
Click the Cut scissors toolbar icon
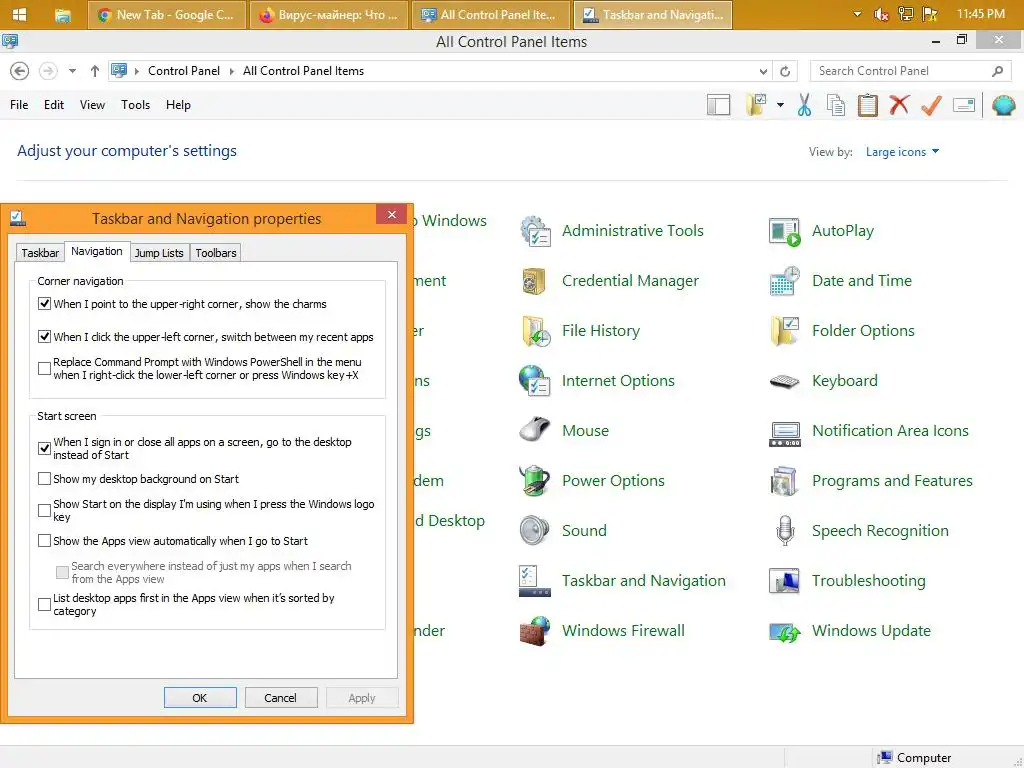[x=804, y=104]
